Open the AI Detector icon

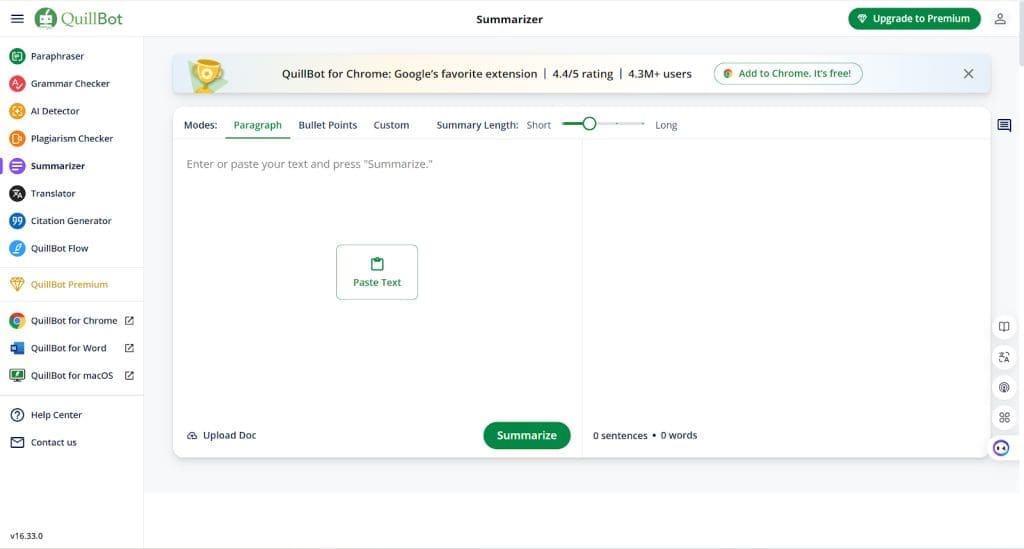pos(17,111)
